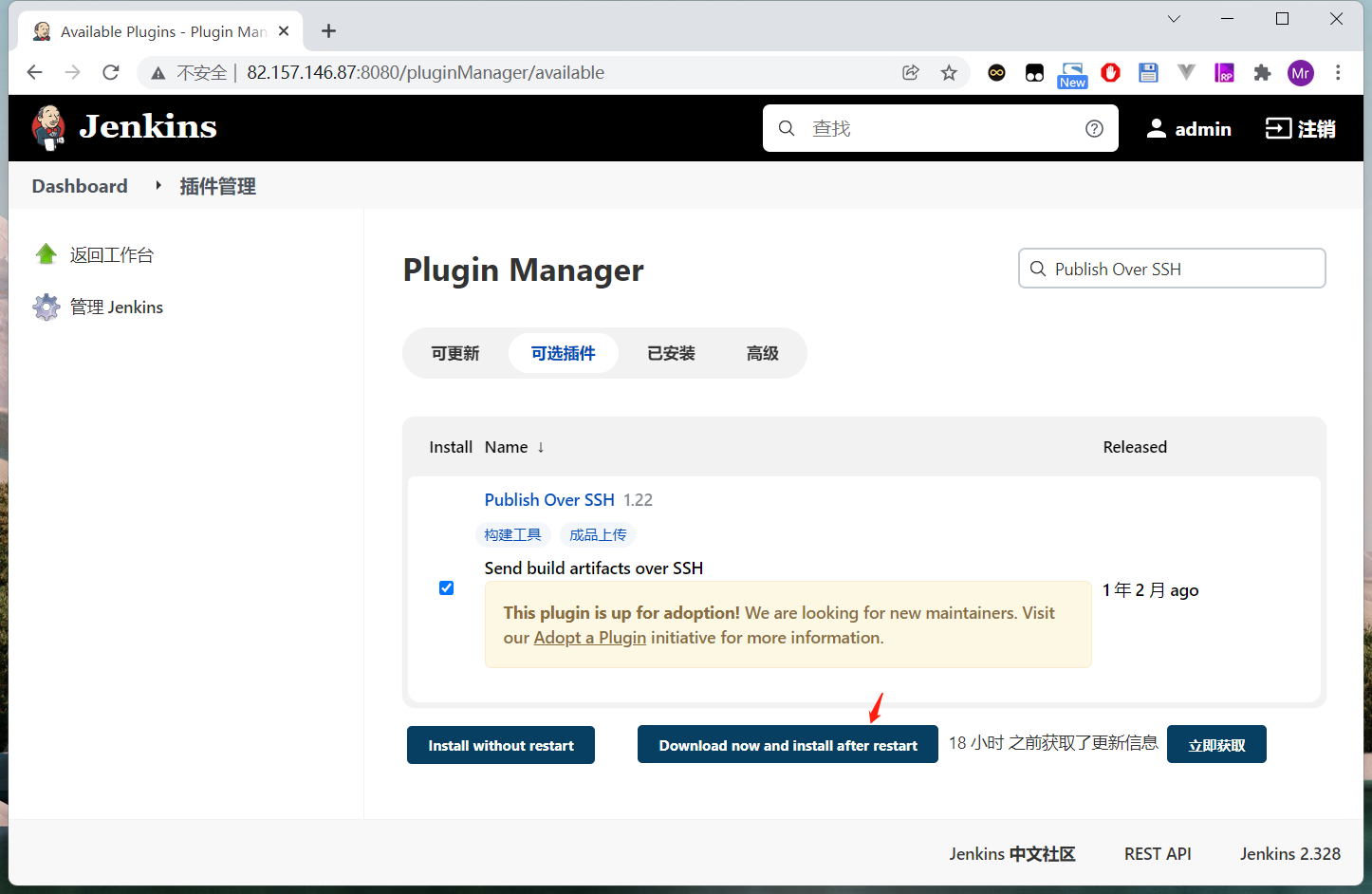Click the 注销 logout icon
The height and width of the screenshot is (894, 1372).
1278,128
